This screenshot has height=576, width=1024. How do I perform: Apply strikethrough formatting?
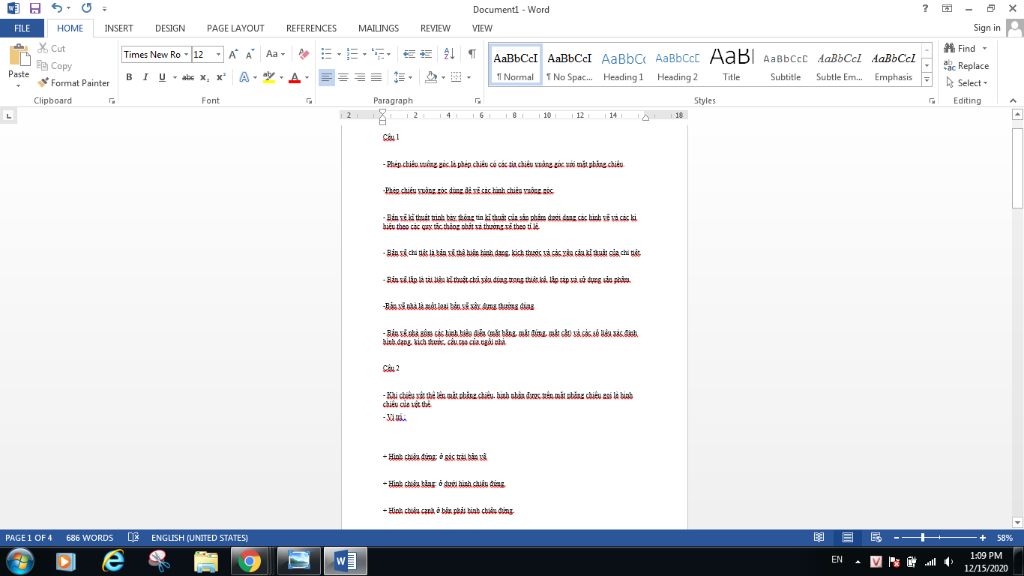[x=187, y=77]
